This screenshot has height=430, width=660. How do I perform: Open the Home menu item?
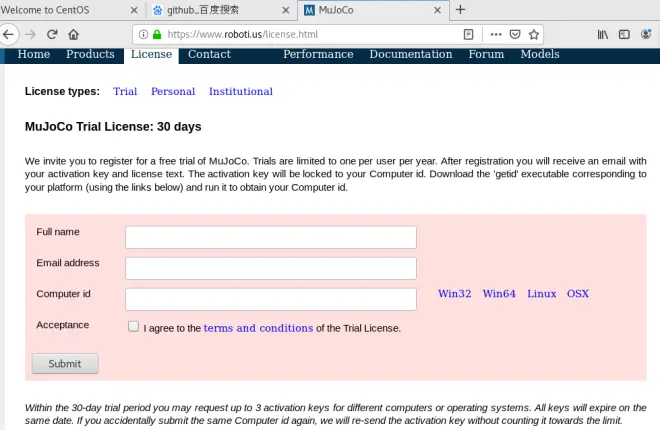tap(34, 54)
